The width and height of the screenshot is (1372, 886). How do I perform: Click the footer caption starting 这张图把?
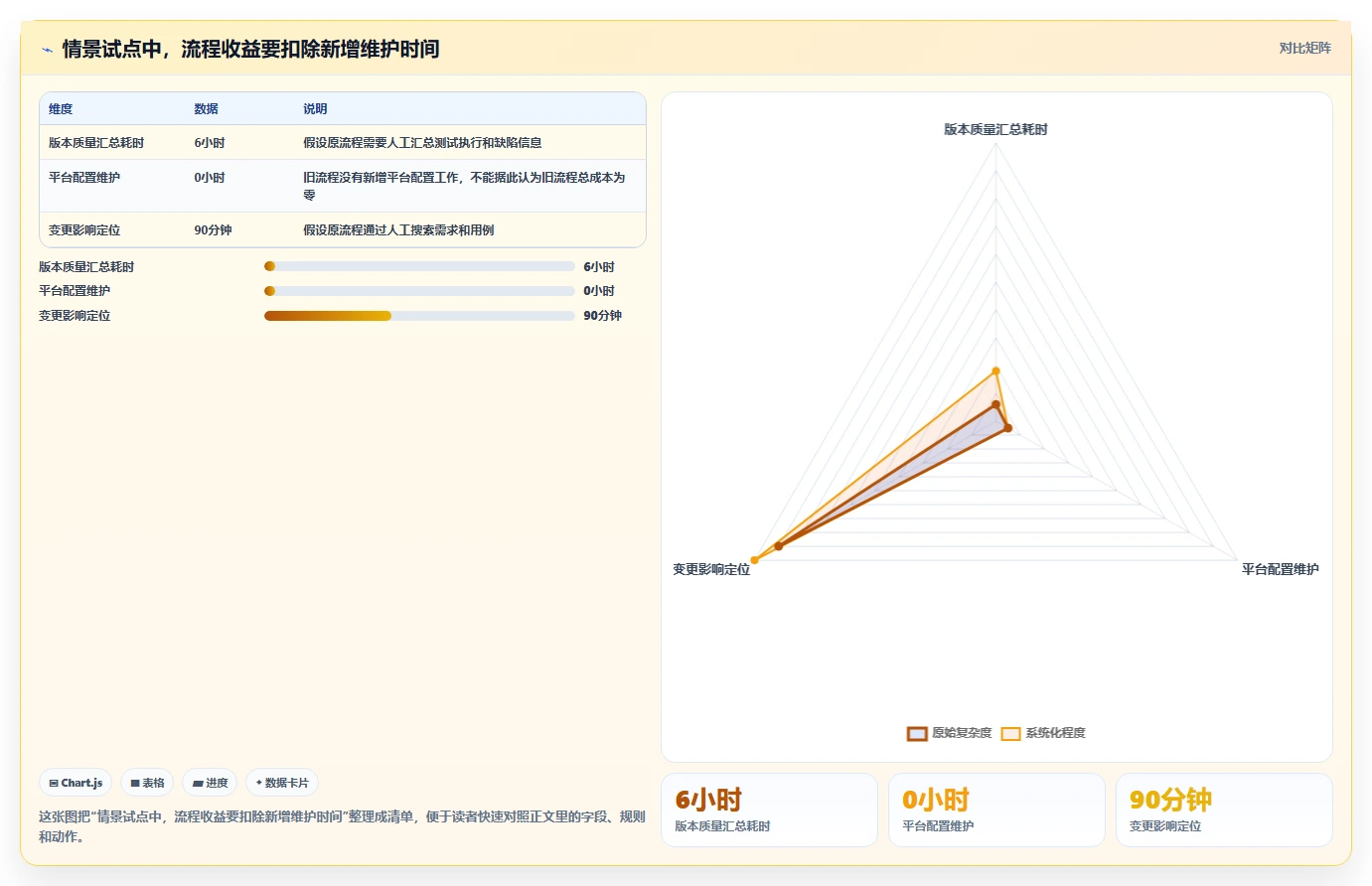click(342, 826)
